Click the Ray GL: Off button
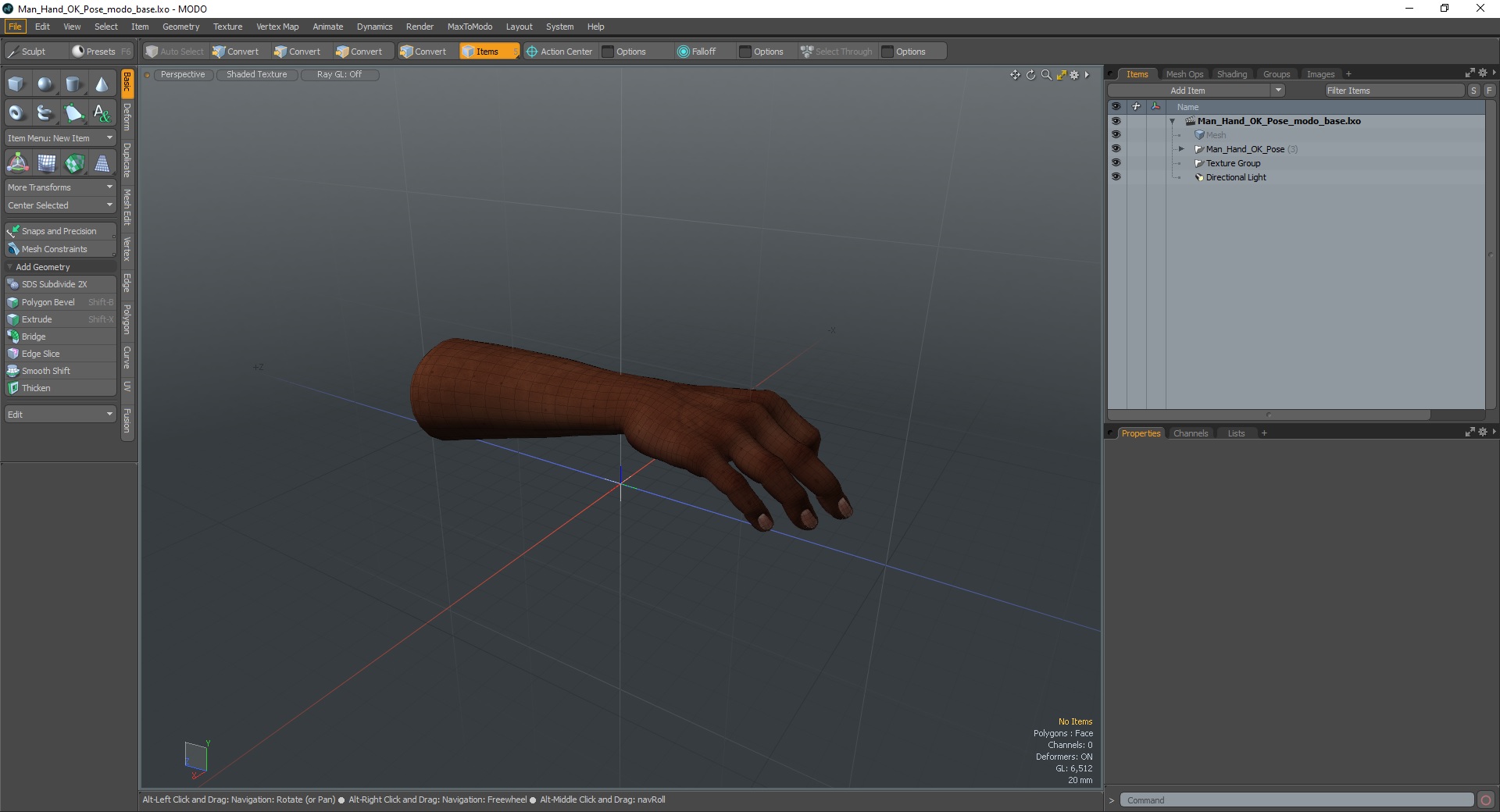Image resolution: width=1500 pixels, height=812 pixels. [339, 75]
